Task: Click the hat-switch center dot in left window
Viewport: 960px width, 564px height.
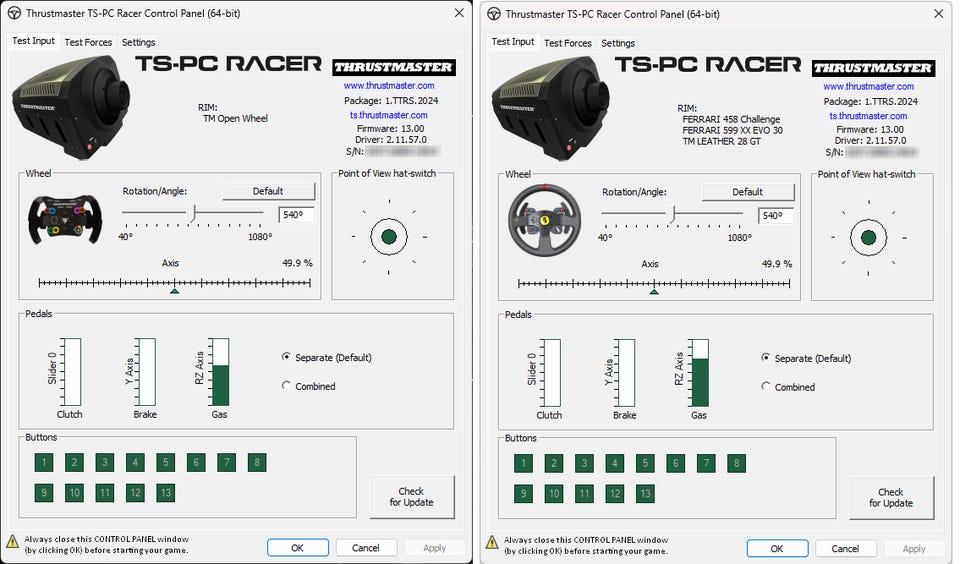Action: (x=389, y=236)
